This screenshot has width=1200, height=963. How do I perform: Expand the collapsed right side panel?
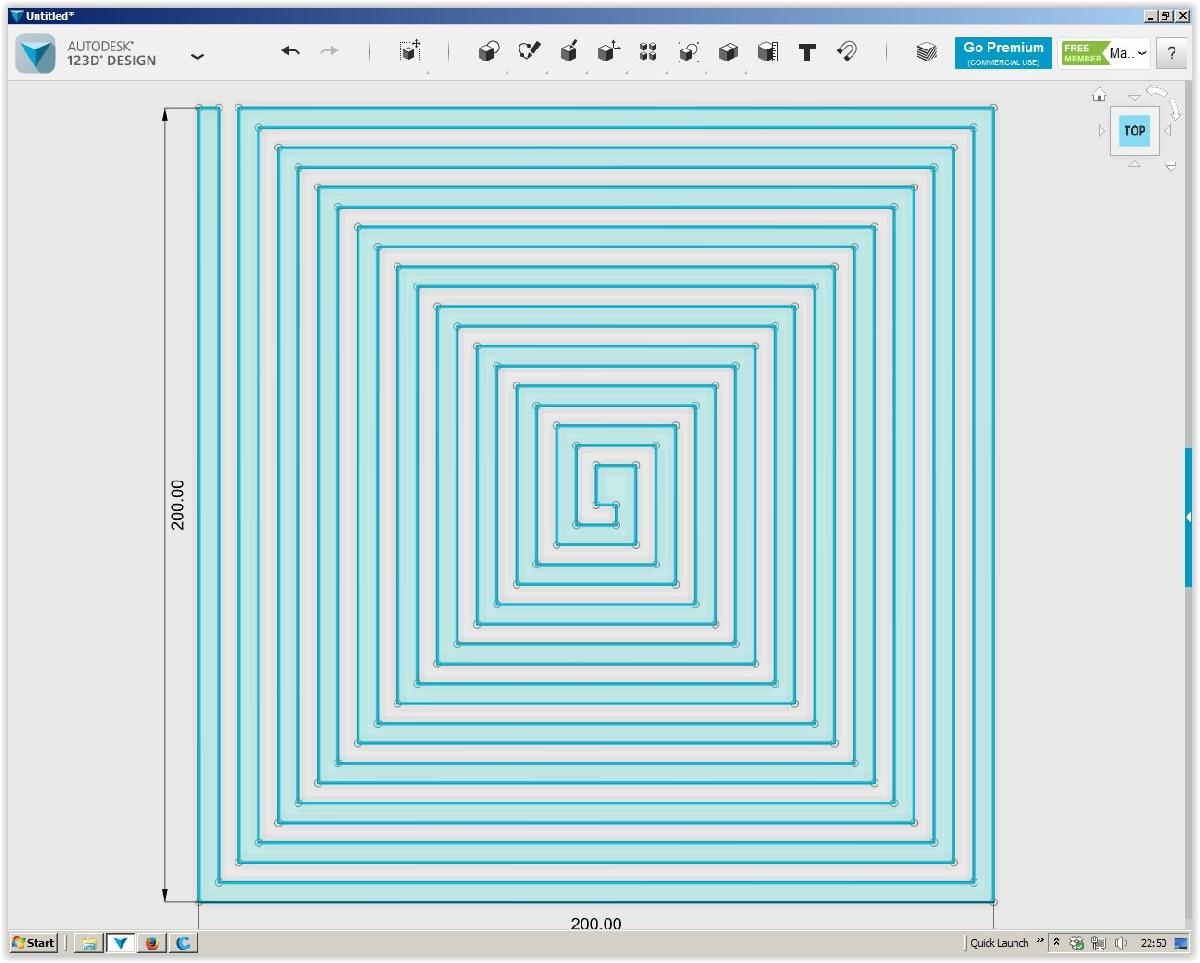click(1188, 517)
